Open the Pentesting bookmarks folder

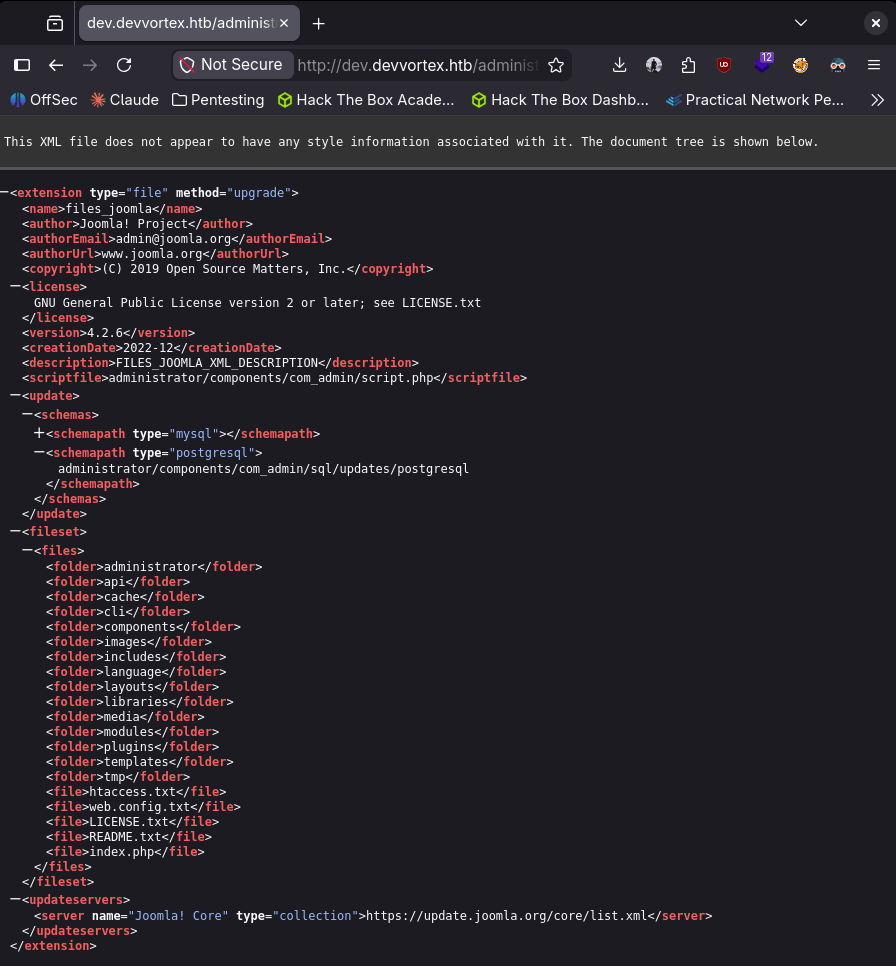pos(218,100)
